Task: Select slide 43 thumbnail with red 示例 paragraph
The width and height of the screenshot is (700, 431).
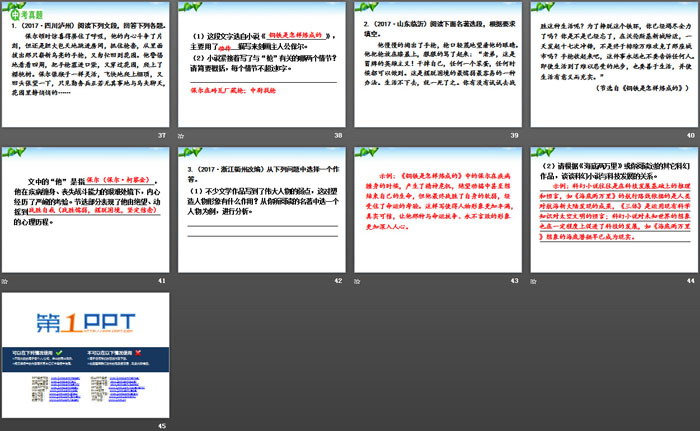Action: click(438, 210)
